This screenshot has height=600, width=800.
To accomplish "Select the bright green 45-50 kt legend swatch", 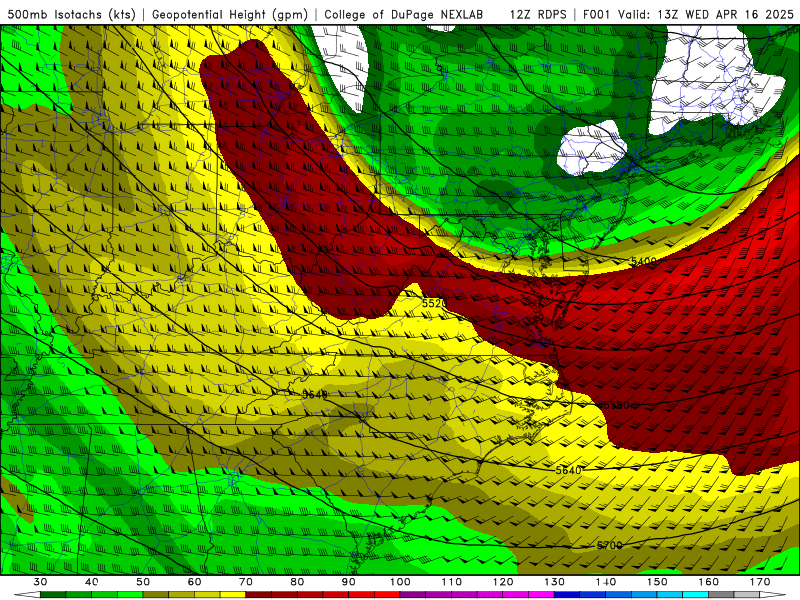I will coord(130,595).
